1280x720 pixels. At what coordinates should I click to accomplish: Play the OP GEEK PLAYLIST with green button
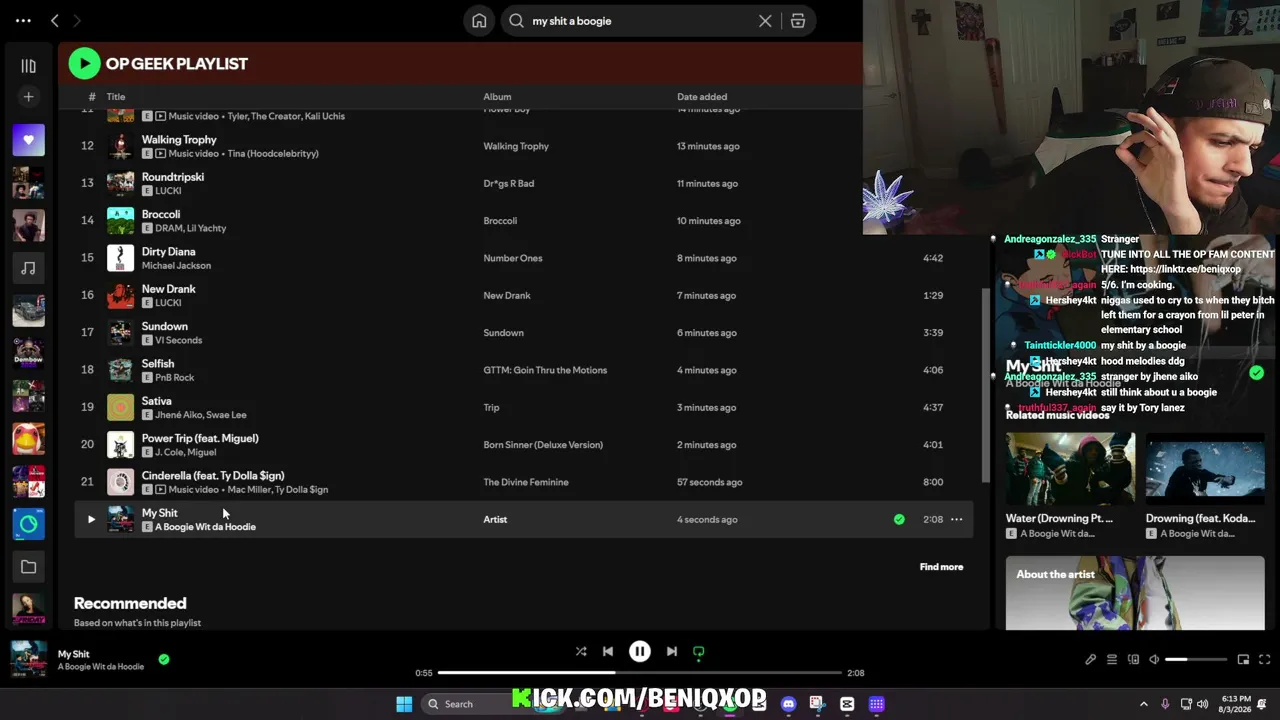[84, 64]
